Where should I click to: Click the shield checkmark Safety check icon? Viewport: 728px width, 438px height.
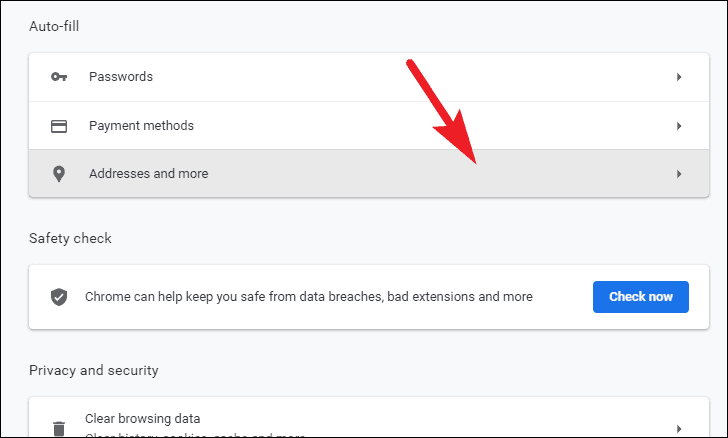click(59, 297)
